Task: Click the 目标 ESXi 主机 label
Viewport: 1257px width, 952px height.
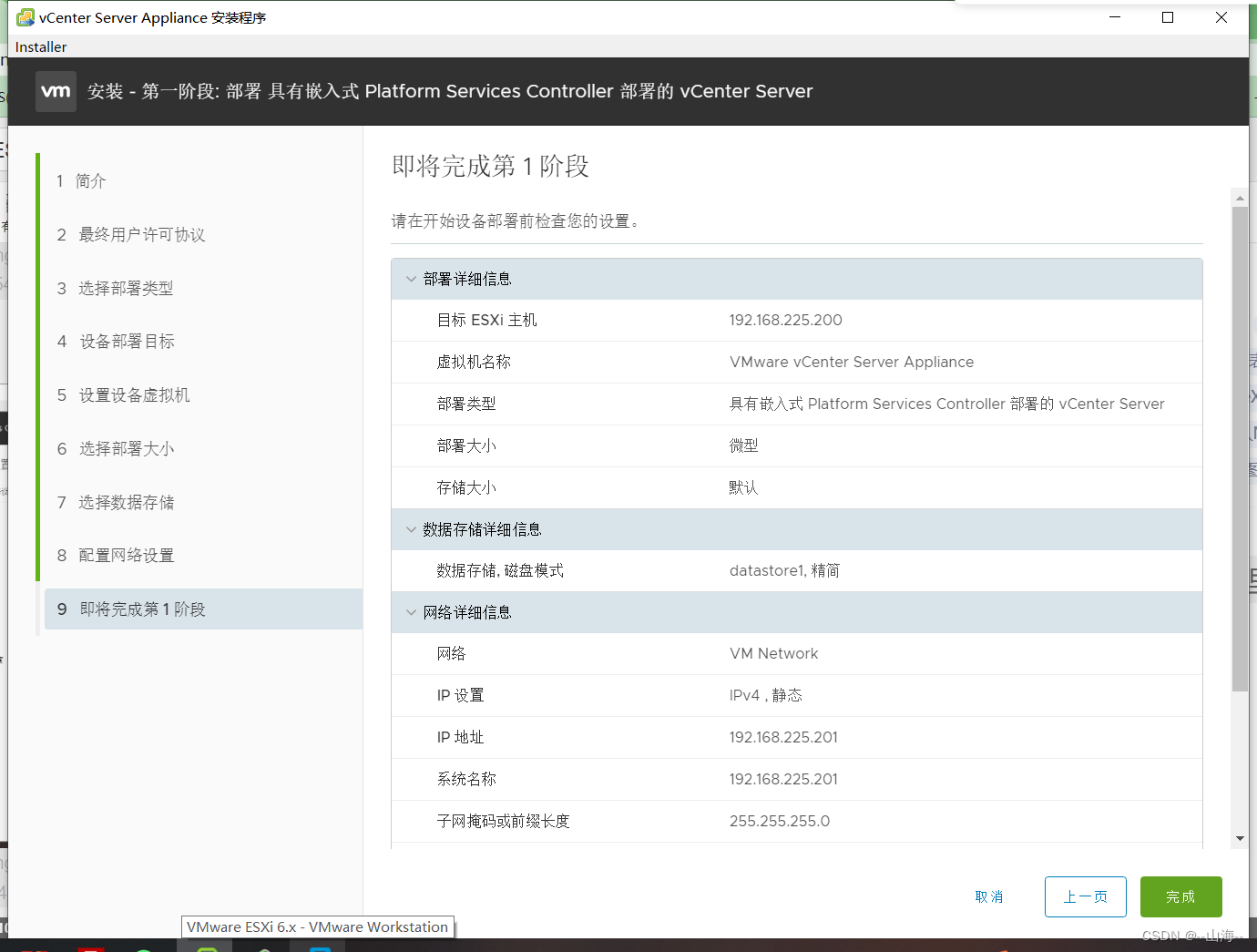Action: point(486,320)
